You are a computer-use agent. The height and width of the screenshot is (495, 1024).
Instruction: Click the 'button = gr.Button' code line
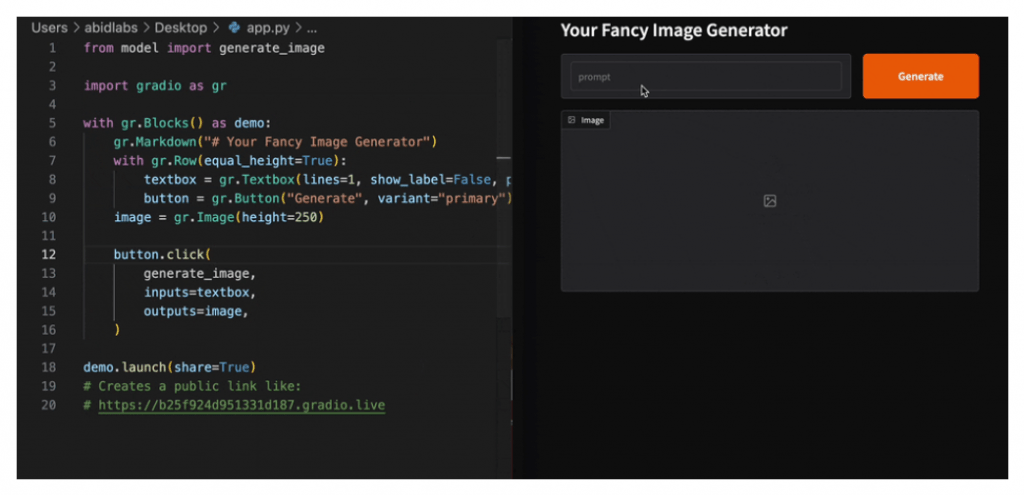tap(327, 199)
